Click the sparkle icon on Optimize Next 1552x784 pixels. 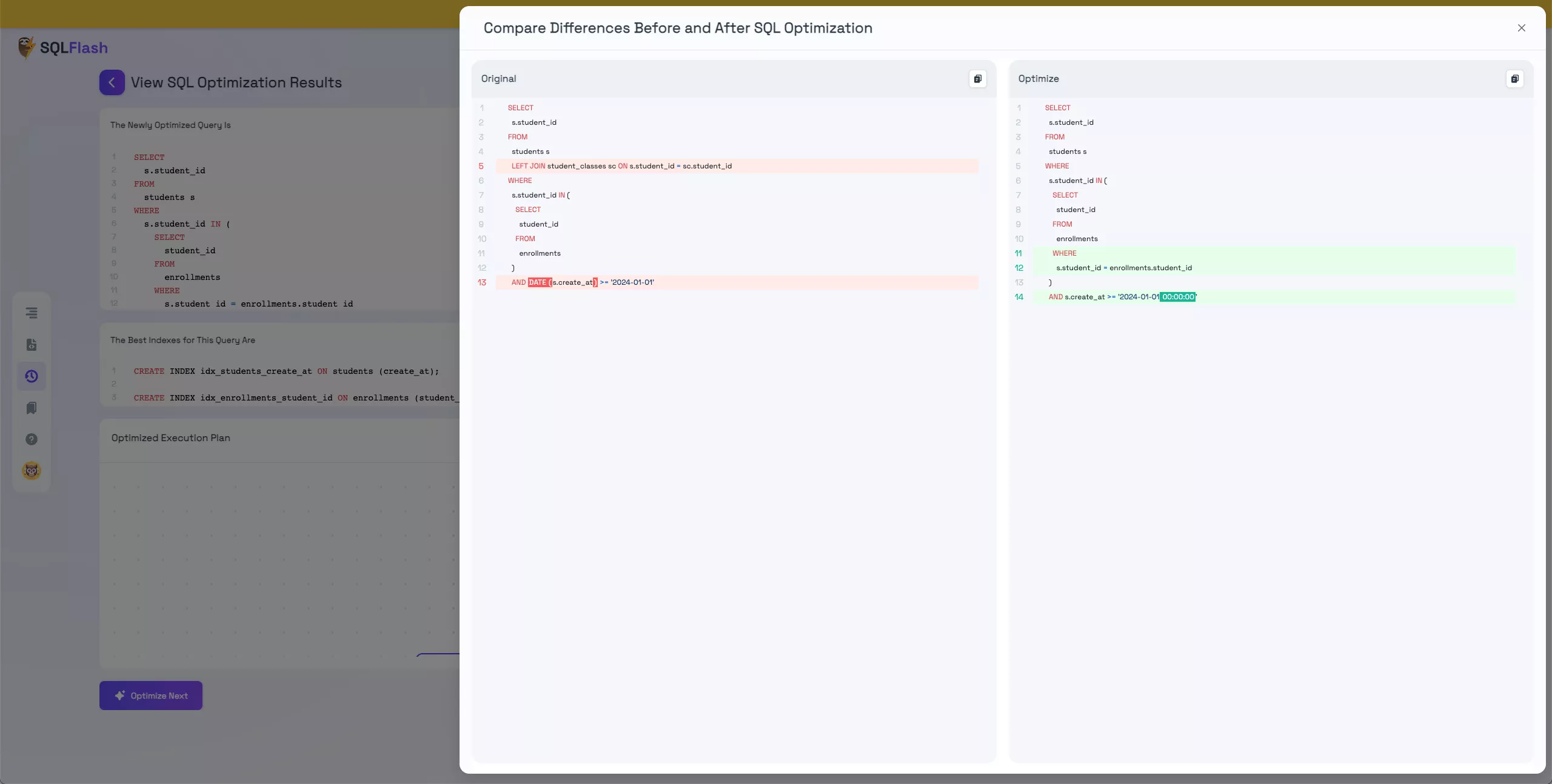[121, 696]
